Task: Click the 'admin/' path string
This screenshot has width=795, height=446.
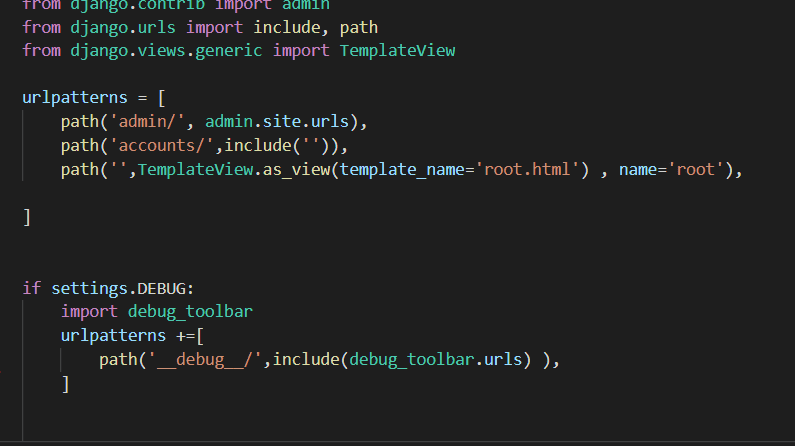Action: tap(147, 122)
